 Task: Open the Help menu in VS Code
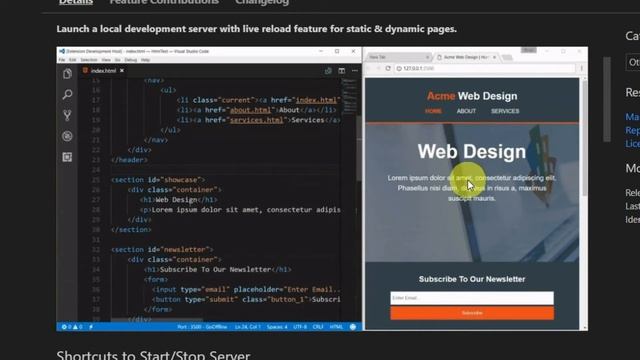[x=145, y=60]
